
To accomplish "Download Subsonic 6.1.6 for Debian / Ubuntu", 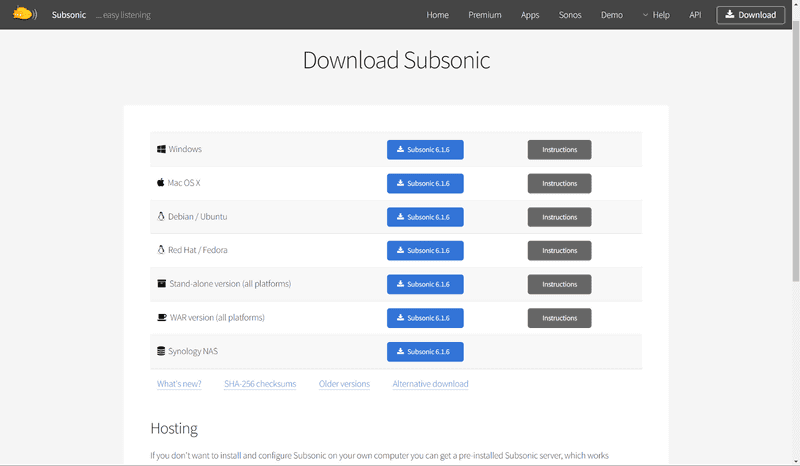I will (x=425, y=217).
